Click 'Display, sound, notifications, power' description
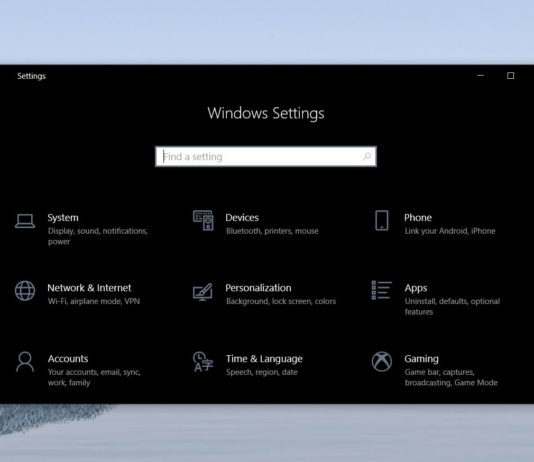 click(x=98, y=236)
